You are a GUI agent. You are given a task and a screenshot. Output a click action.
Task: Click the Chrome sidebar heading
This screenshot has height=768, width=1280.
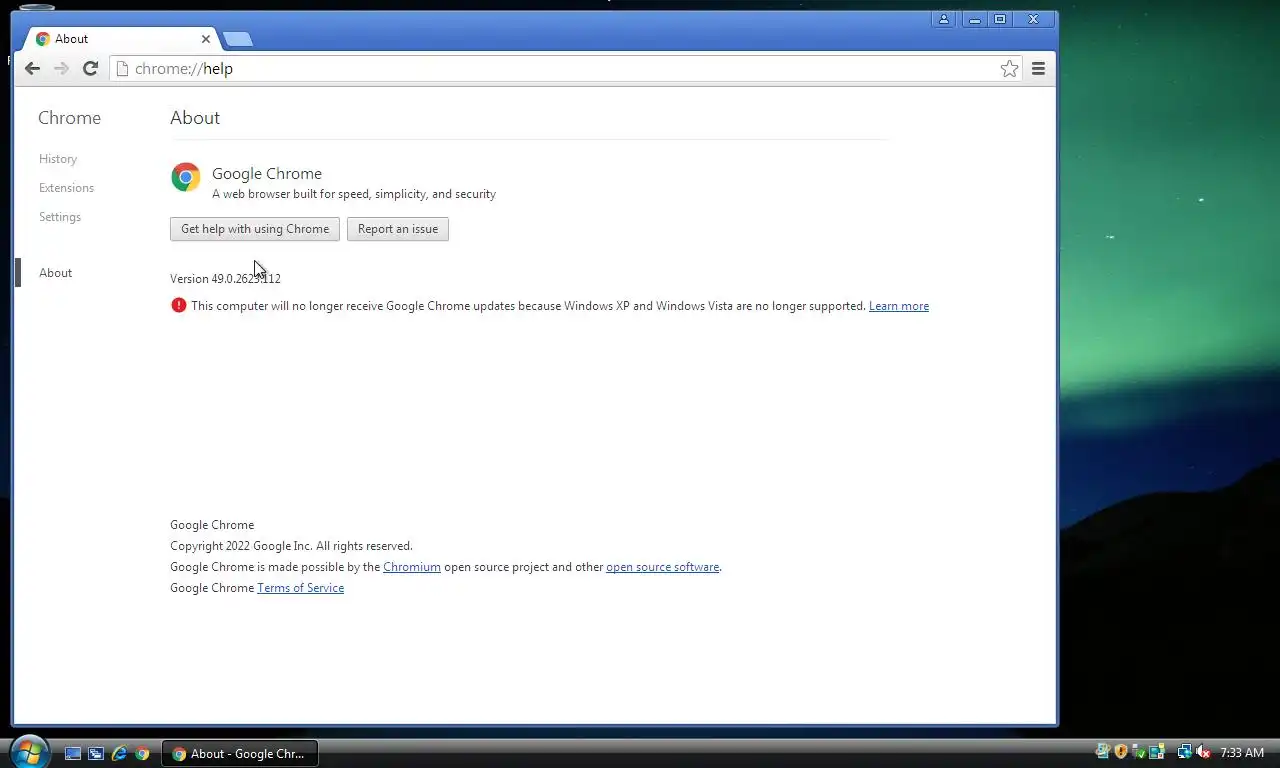click(69, 118)
